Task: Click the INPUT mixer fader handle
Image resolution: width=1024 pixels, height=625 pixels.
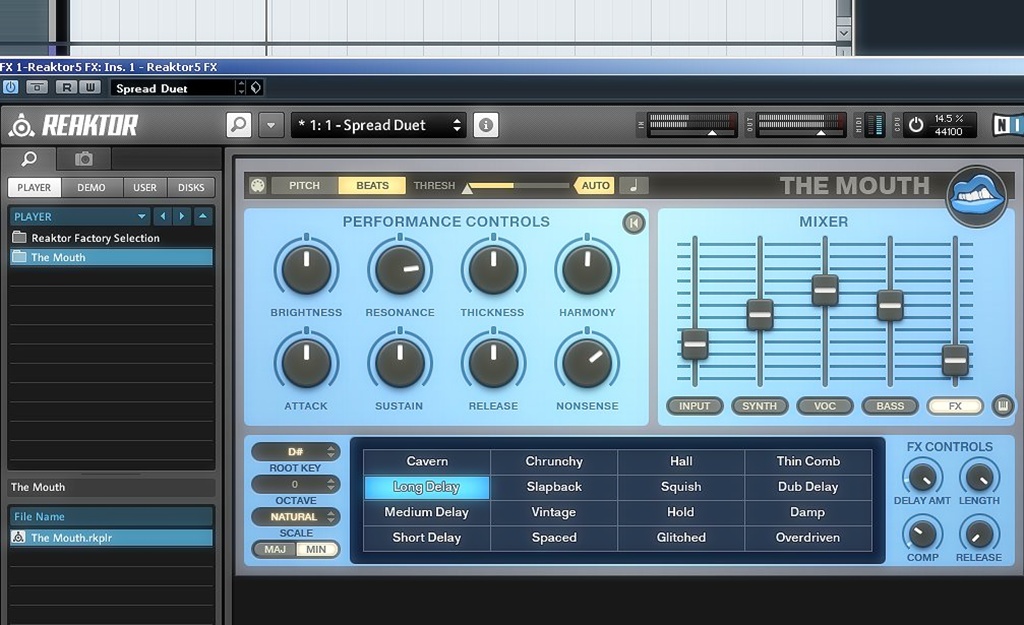Action: pos(694,344)
